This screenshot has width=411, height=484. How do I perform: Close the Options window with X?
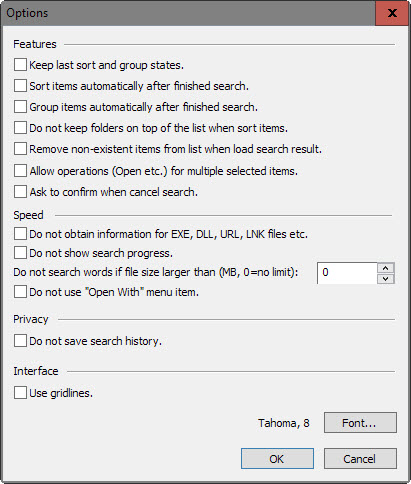(392, 13)
